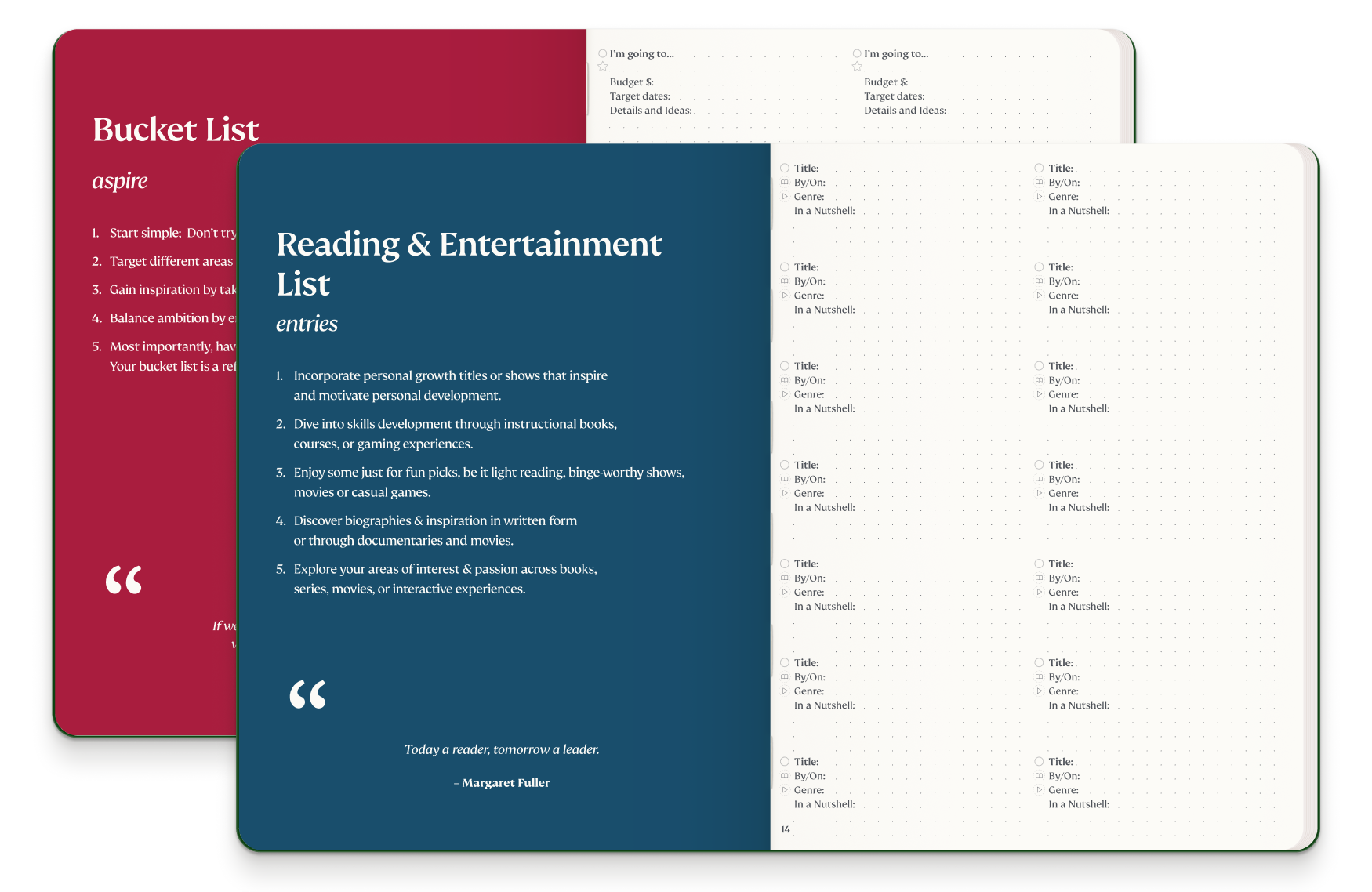Click the page number 14
The image size is (1372, 892).
786,829
